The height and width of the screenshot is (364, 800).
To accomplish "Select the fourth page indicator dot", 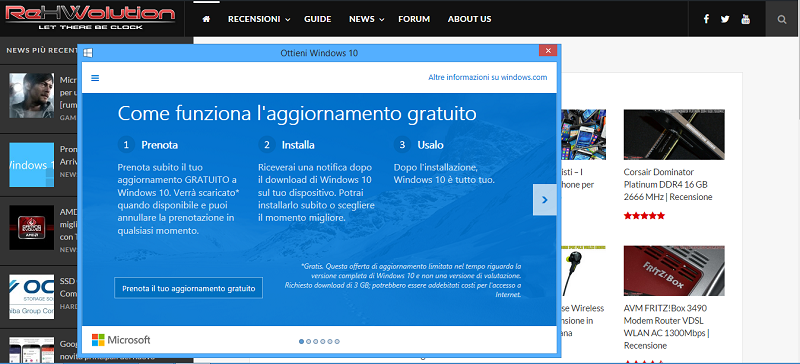I will pyautogui.click(x=323, y=342).
